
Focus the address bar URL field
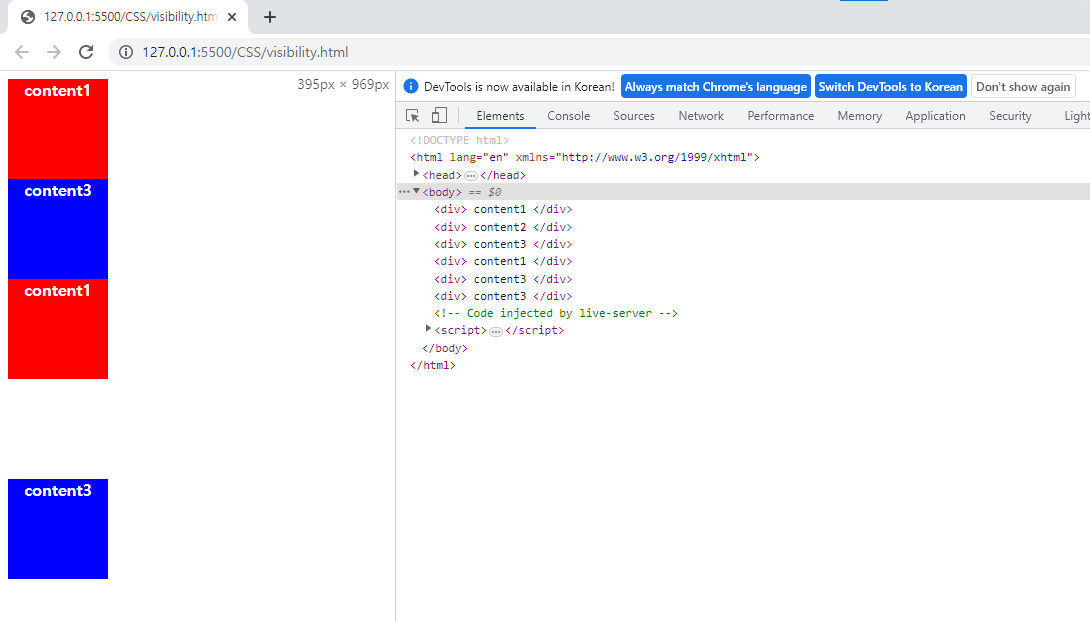pos(598,52)
